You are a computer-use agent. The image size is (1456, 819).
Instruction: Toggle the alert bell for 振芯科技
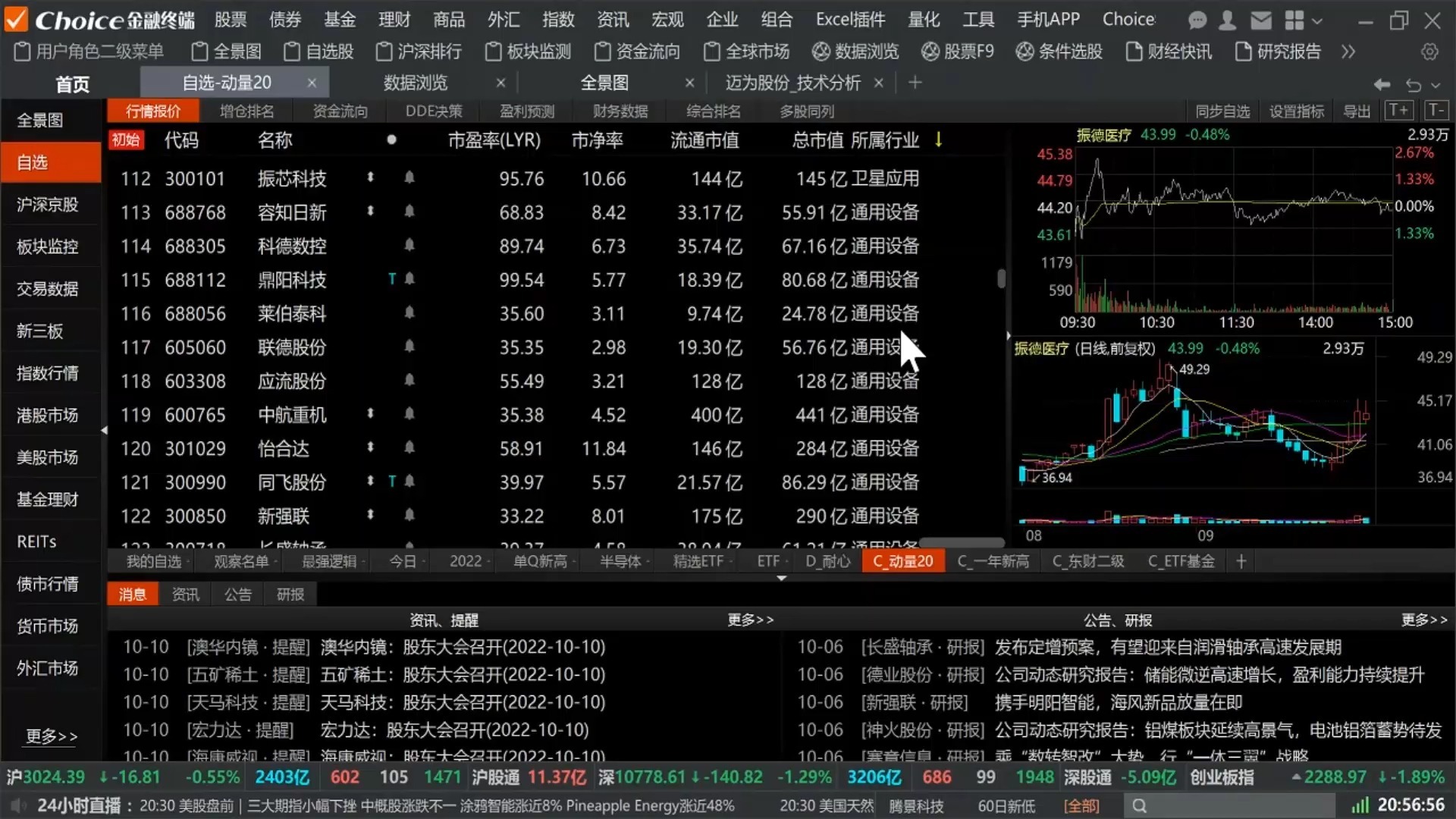[409, 178]
